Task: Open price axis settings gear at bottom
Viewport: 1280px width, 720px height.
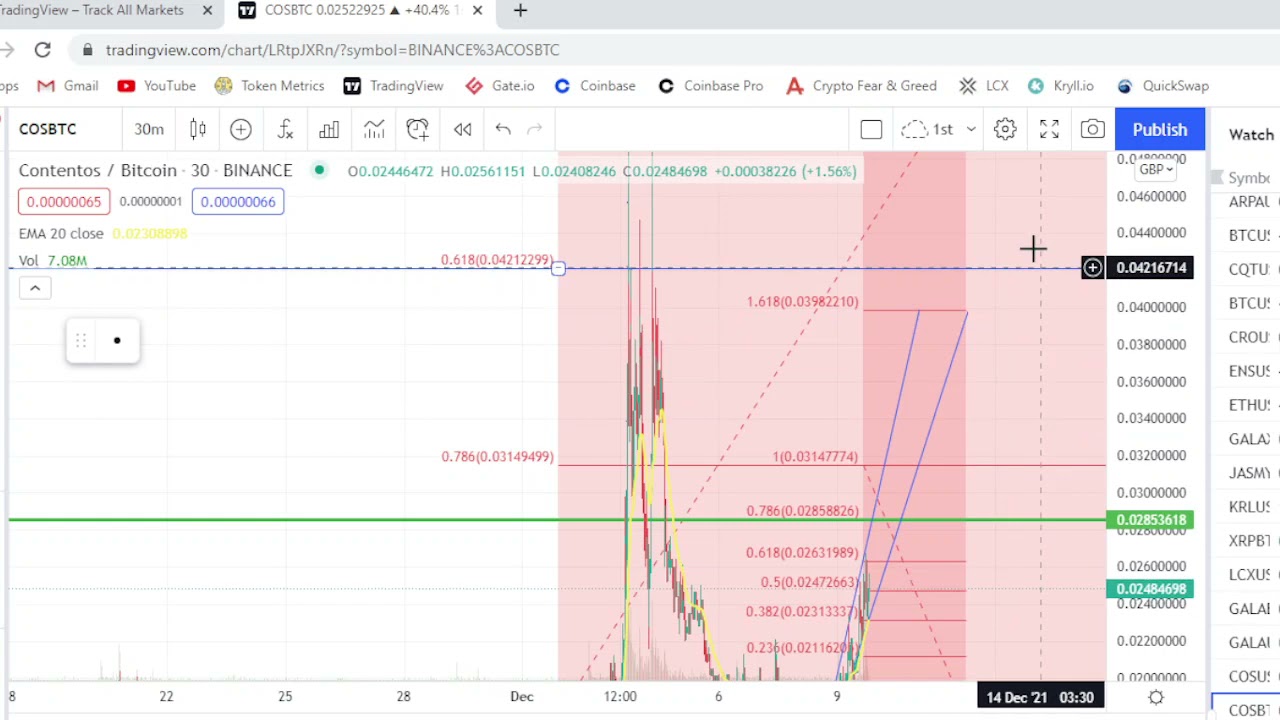Action: (x=1156, y=697)
